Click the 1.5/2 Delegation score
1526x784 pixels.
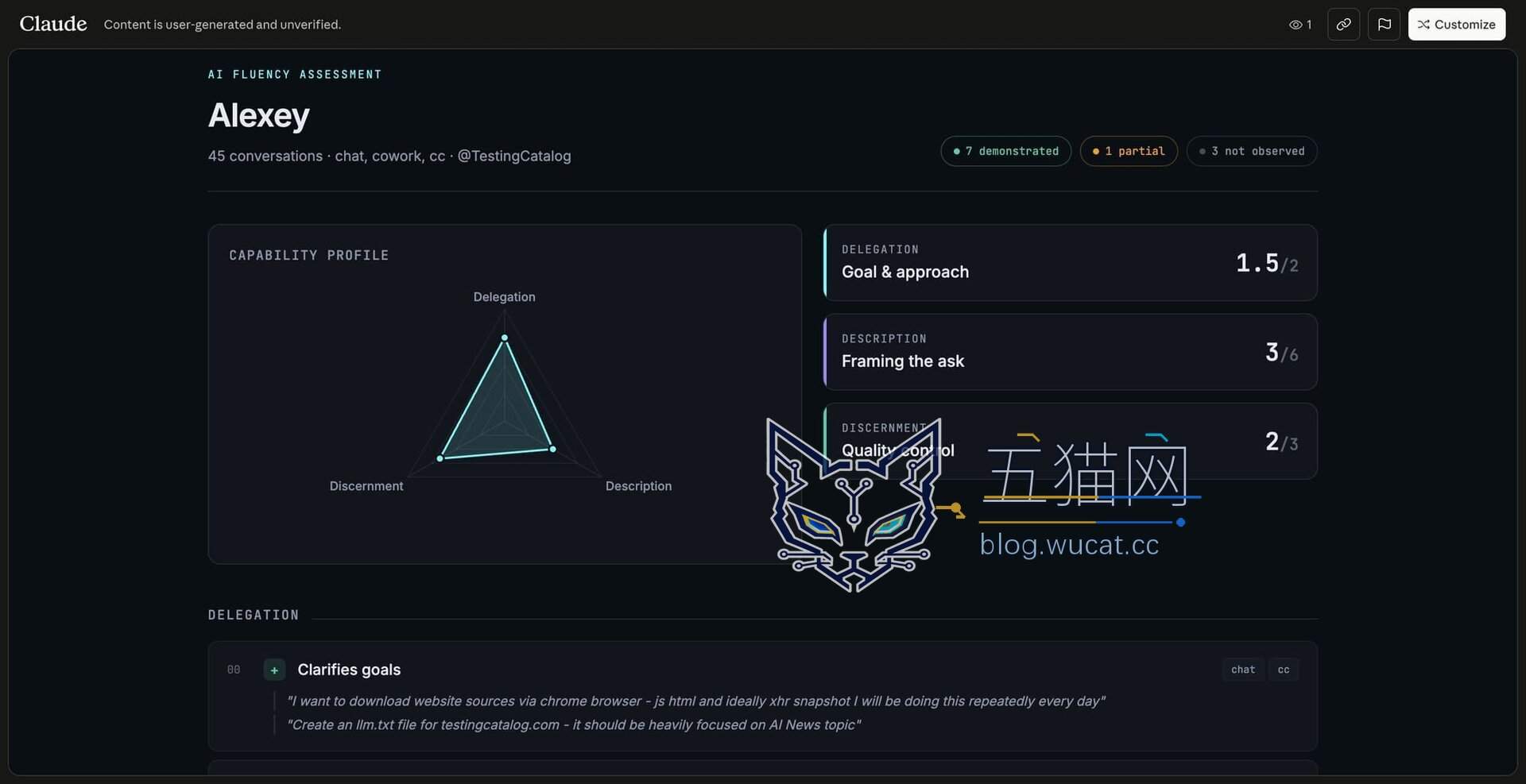coord(1267,263)
